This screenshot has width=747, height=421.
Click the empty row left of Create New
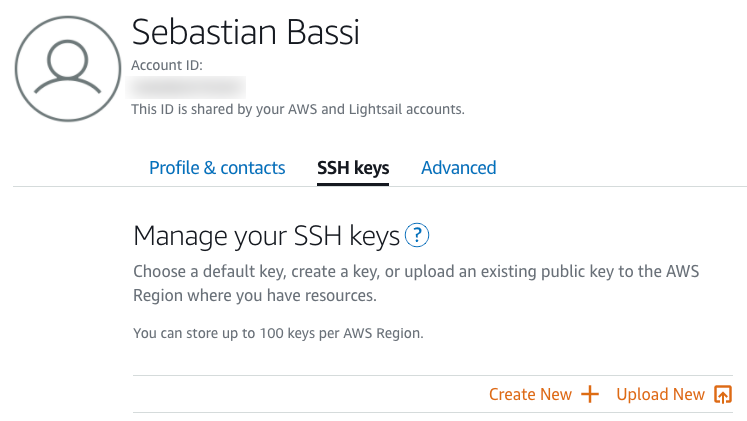[x=310, y=394]
